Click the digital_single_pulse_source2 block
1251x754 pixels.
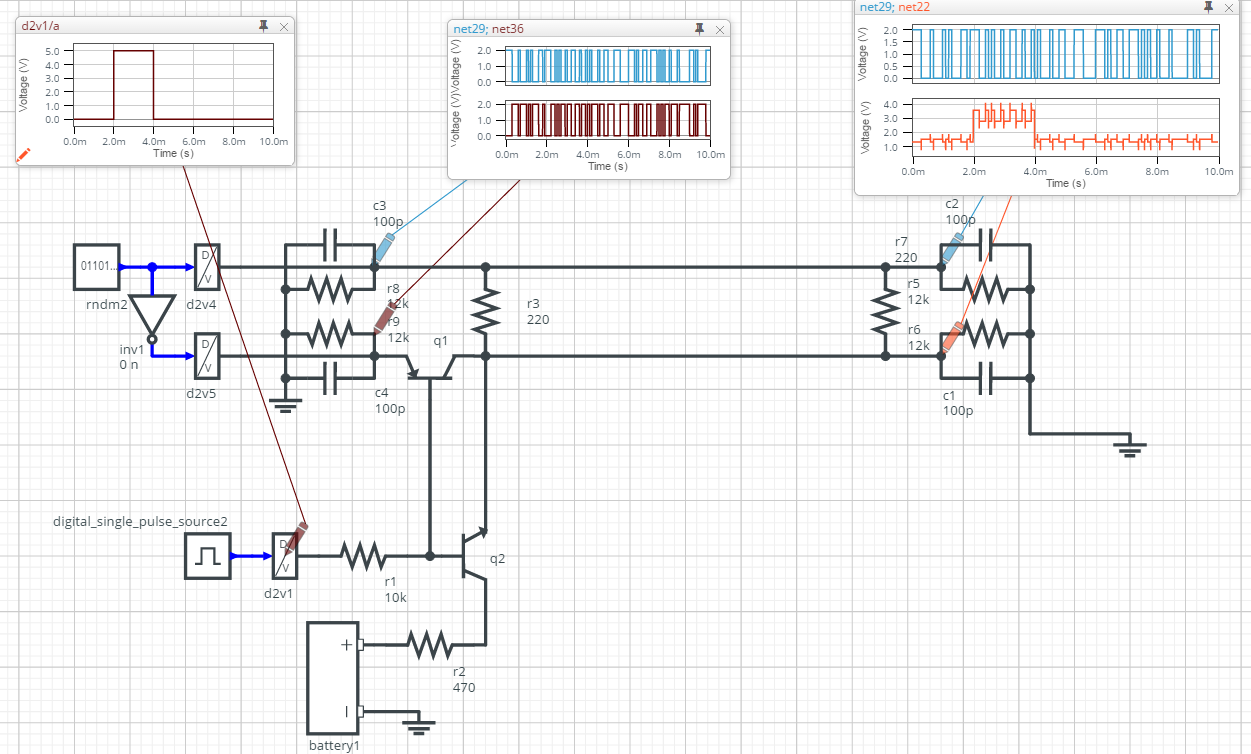click(208, 556)
